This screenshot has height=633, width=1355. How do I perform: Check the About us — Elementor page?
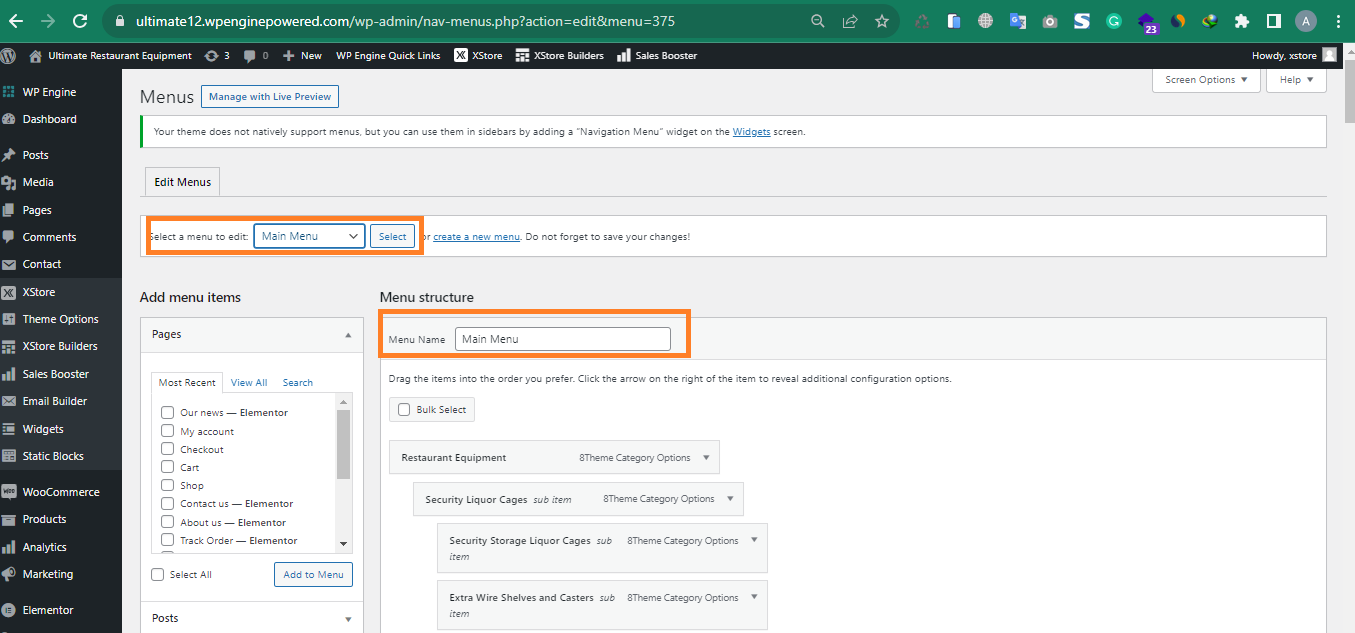(x=168, y=522)
